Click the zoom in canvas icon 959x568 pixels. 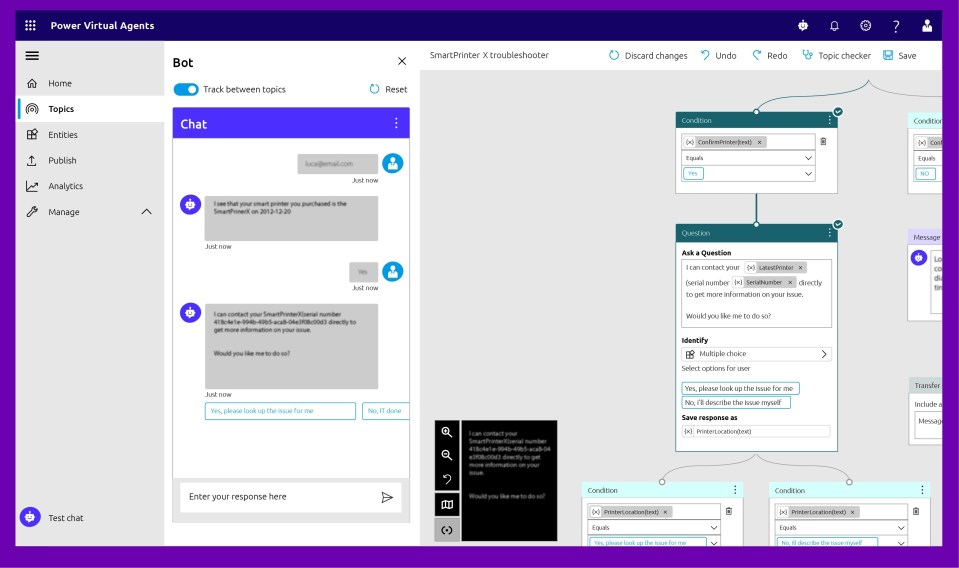447,432
